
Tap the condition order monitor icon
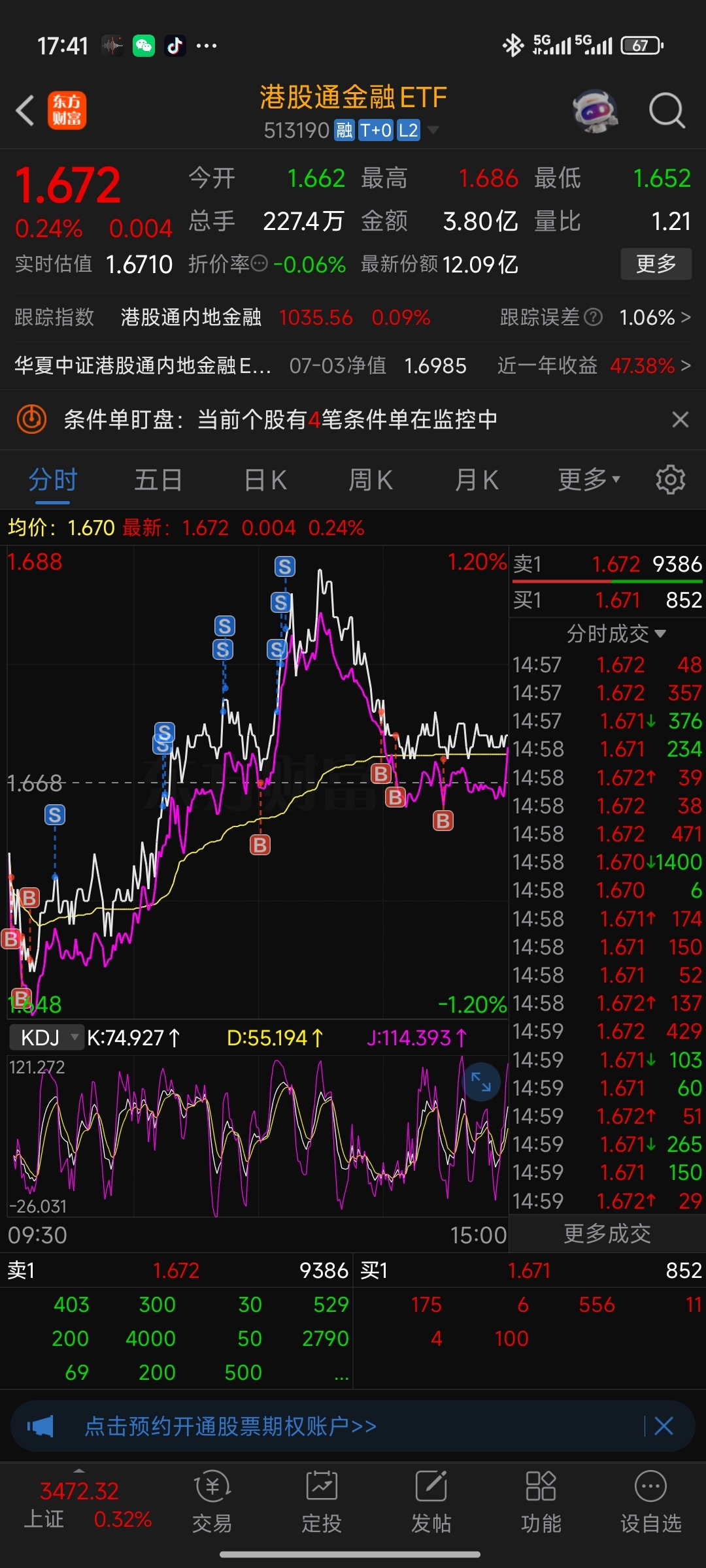point(31,419)
